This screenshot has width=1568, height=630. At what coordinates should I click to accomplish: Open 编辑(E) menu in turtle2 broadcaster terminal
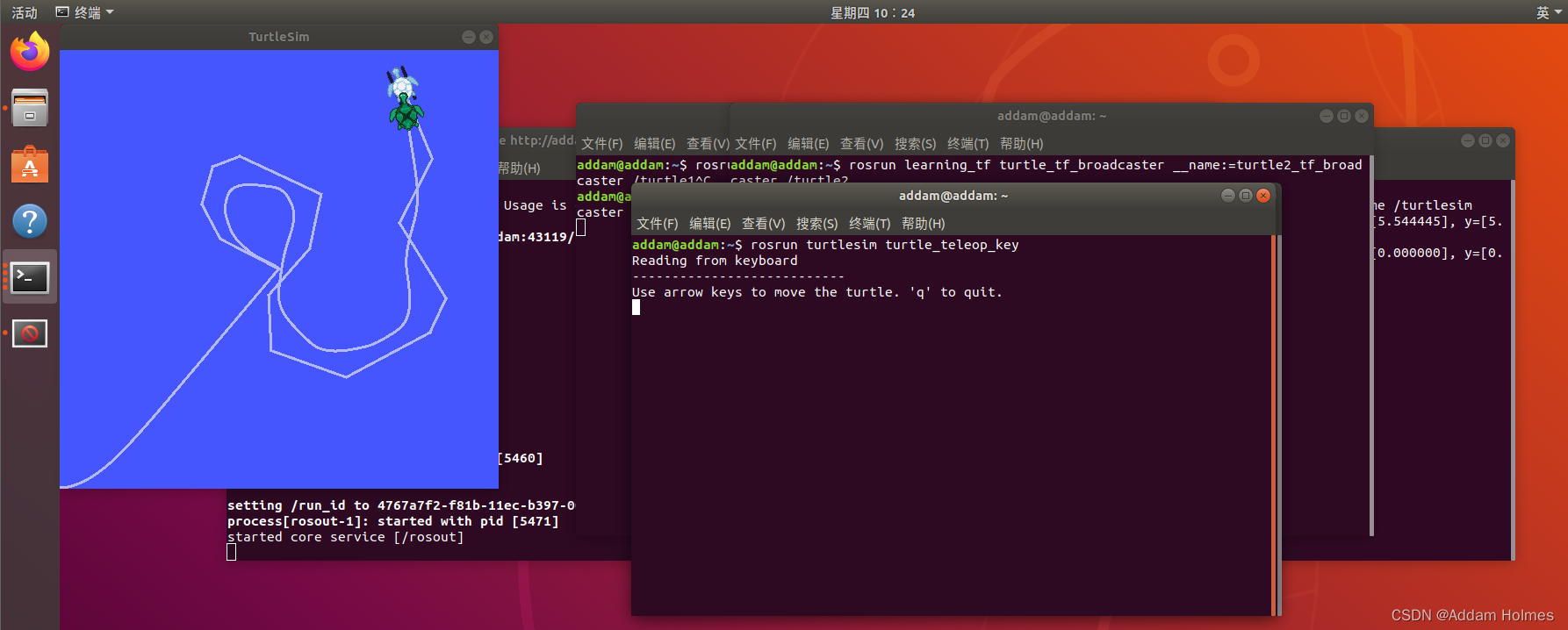pyautogui.click(x=809, y=144)
